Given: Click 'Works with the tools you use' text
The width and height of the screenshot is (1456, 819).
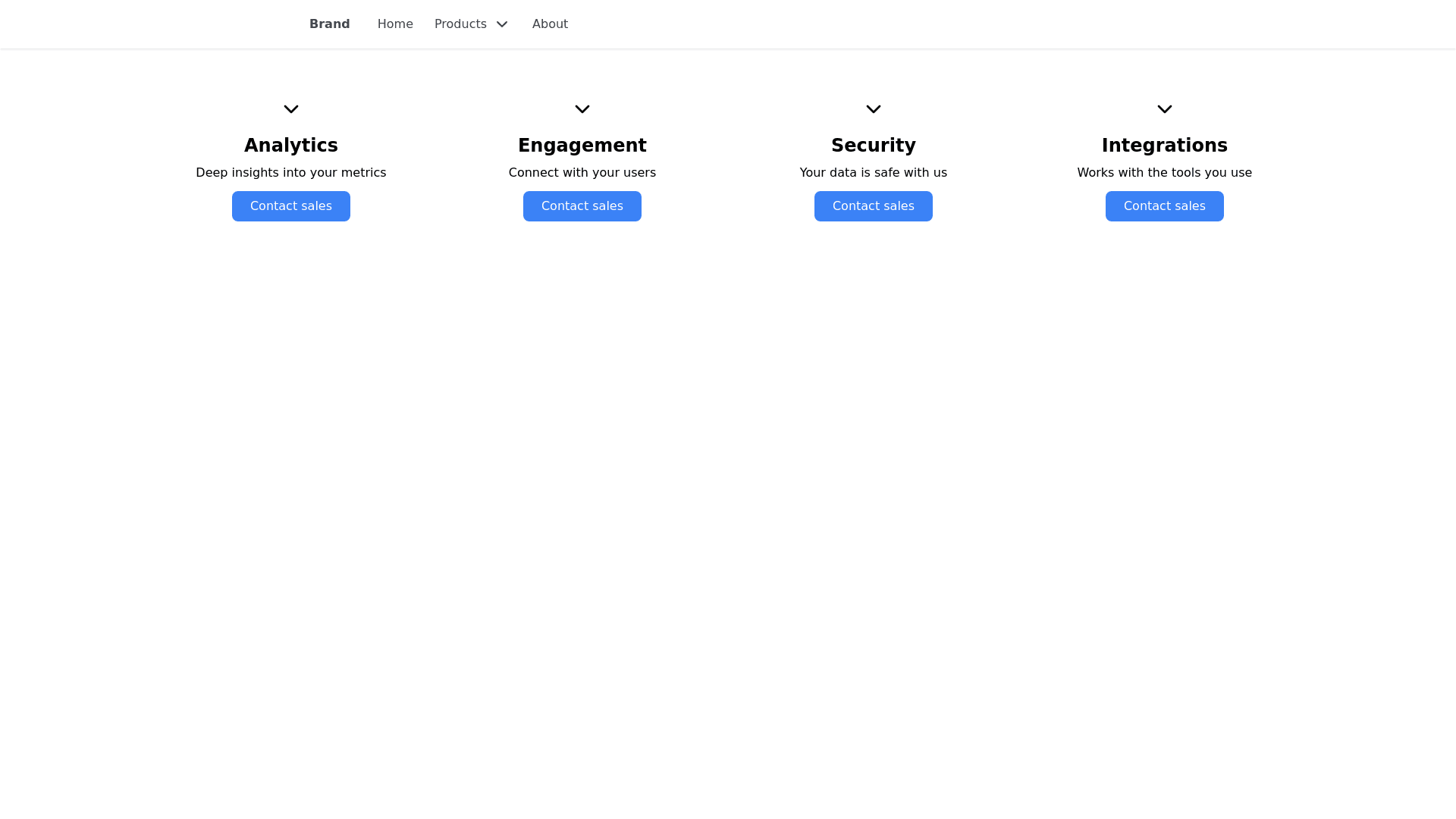Looking at the screenshot, I should pos(1165,173).
